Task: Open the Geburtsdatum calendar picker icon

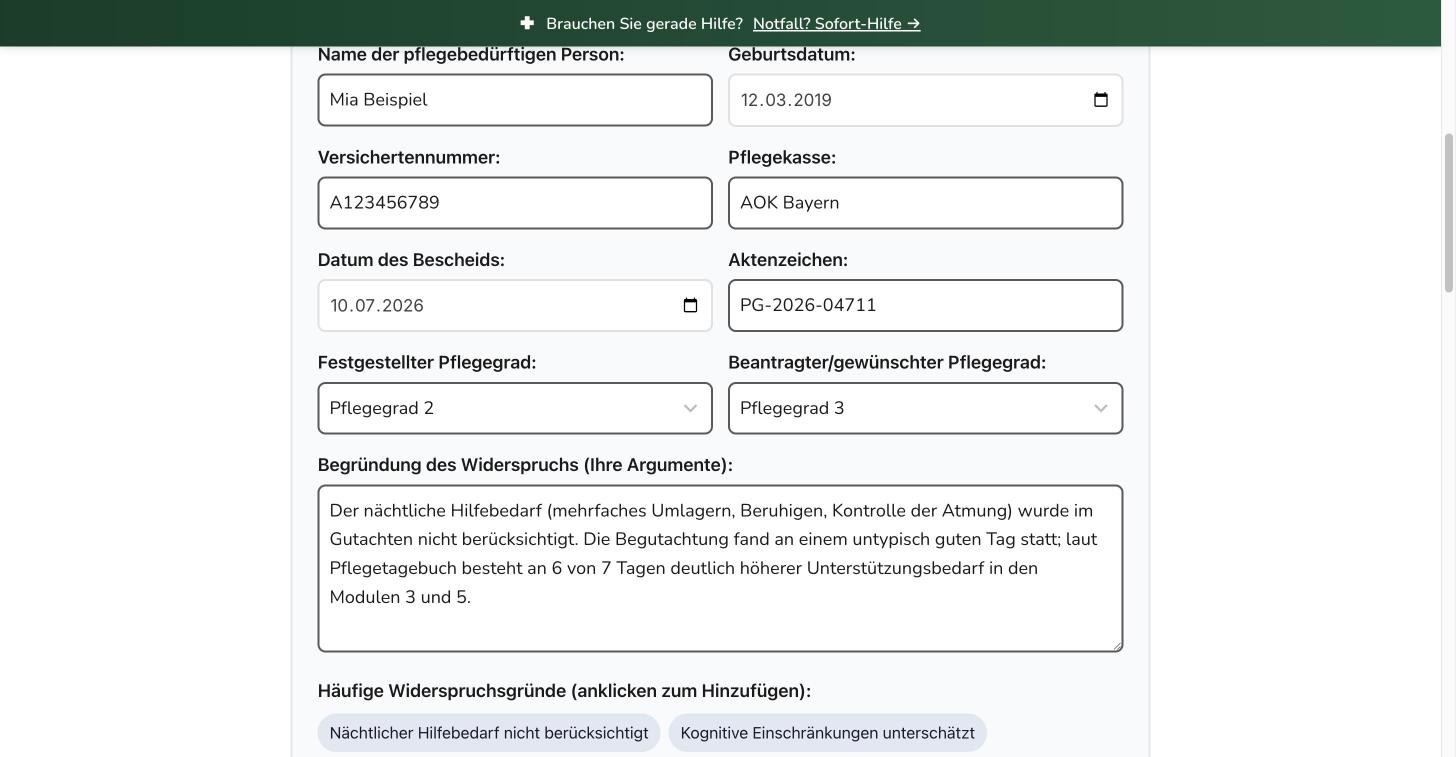Action: click(x=1101, y=100)
